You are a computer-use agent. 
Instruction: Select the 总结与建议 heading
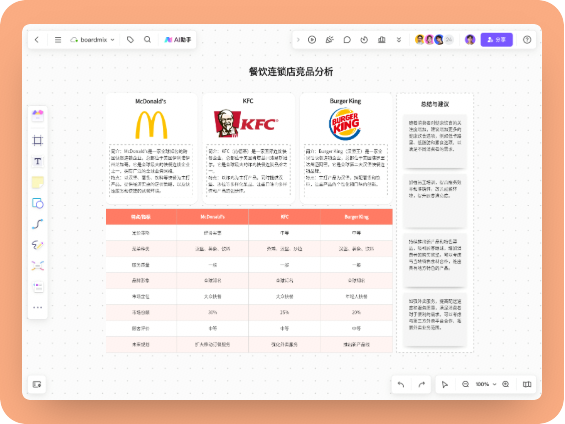click(x=435, y=104)
